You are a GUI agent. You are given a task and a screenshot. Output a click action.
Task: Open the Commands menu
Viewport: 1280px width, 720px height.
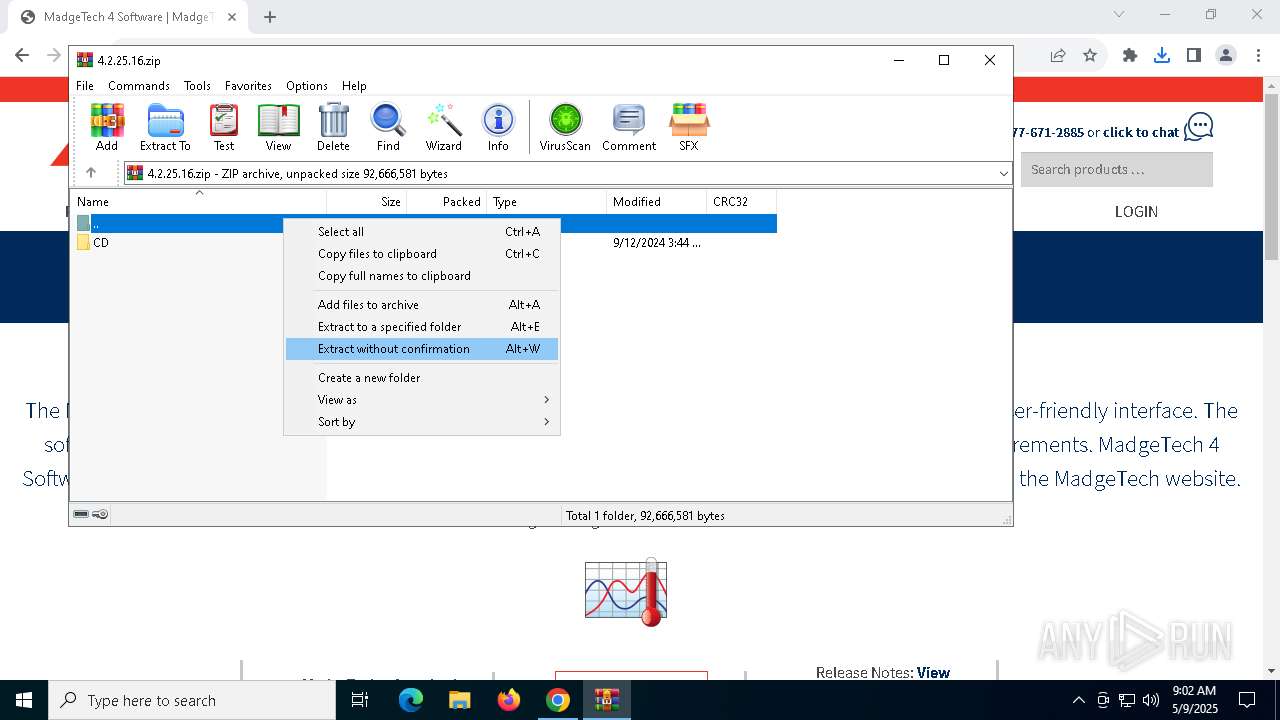pos(139,86)
